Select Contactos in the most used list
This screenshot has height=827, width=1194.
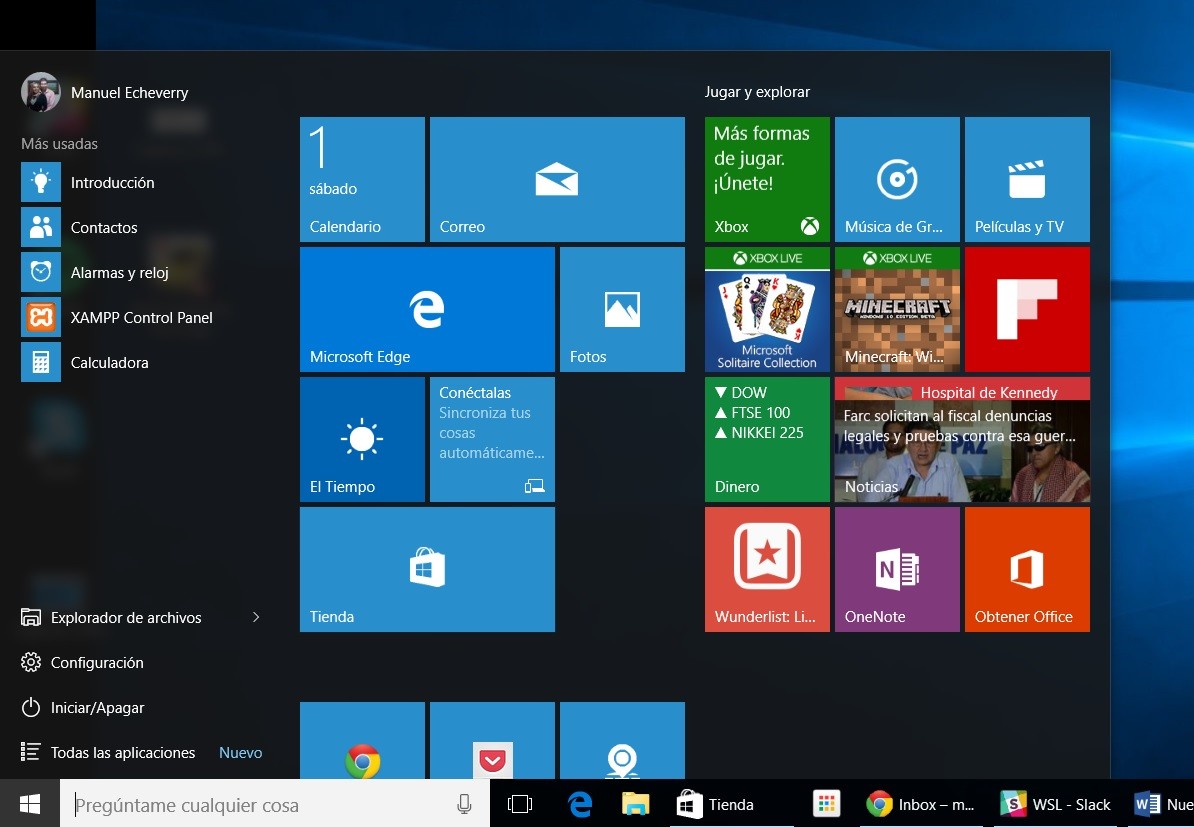pos(102,227)
